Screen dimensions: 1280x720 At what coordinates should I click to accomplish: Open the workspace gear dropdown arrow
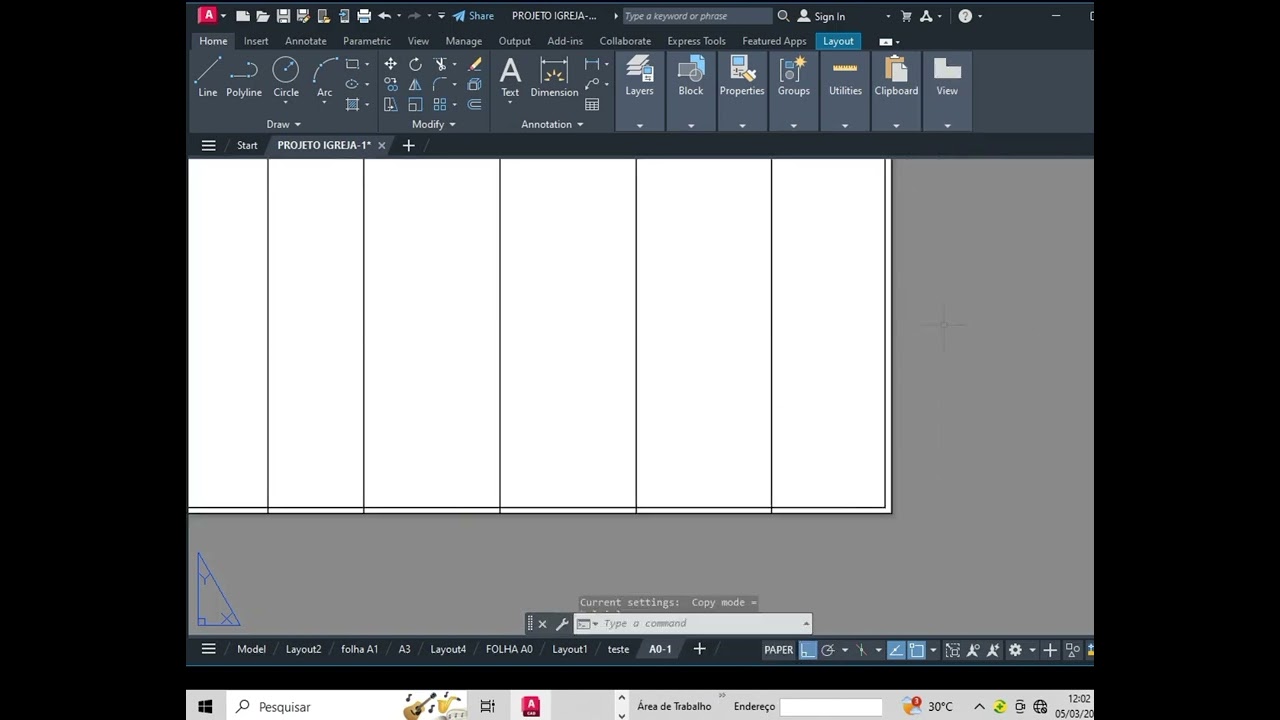(1032, 650)
